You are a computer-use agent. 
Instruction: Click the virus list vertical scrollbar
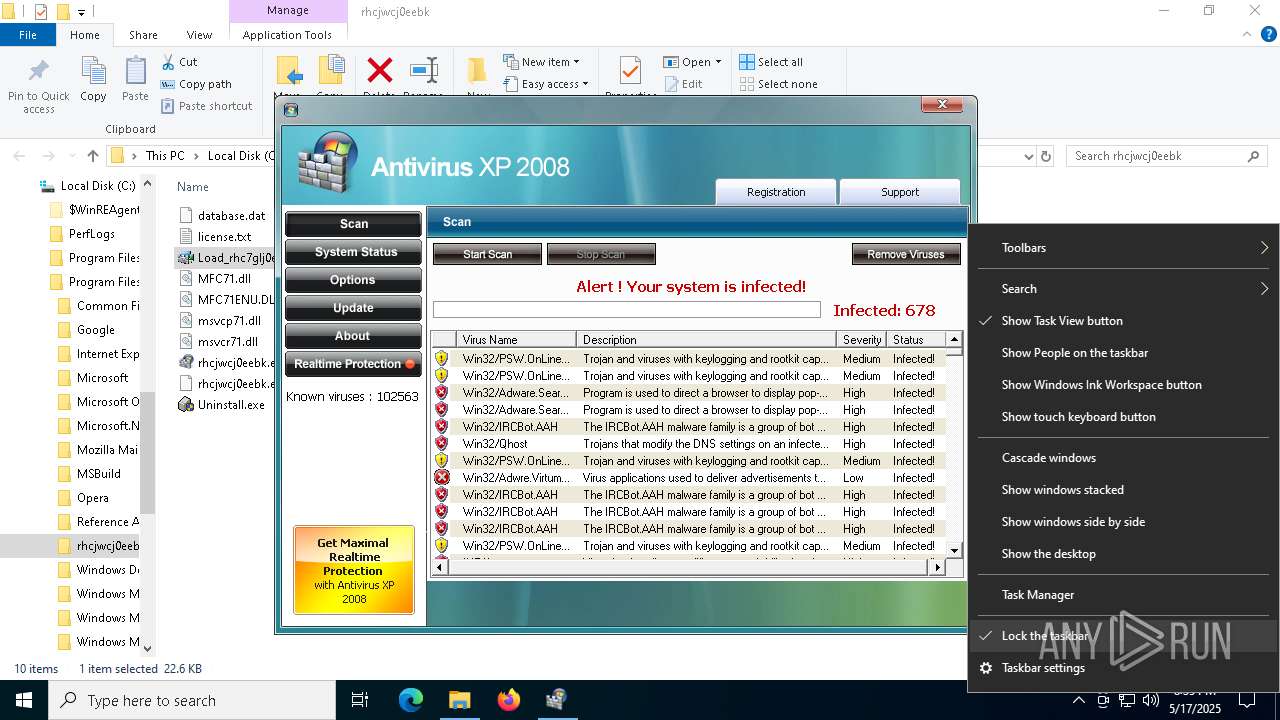click(954, 445)
